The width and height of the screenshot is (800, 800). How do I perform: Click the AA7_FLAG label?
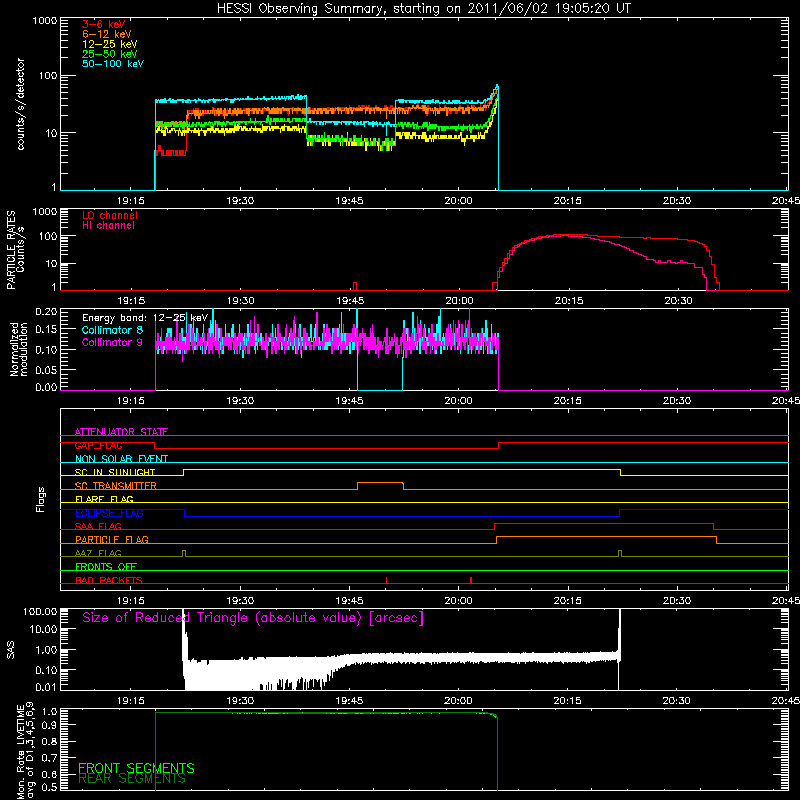(x=98, y=553)
